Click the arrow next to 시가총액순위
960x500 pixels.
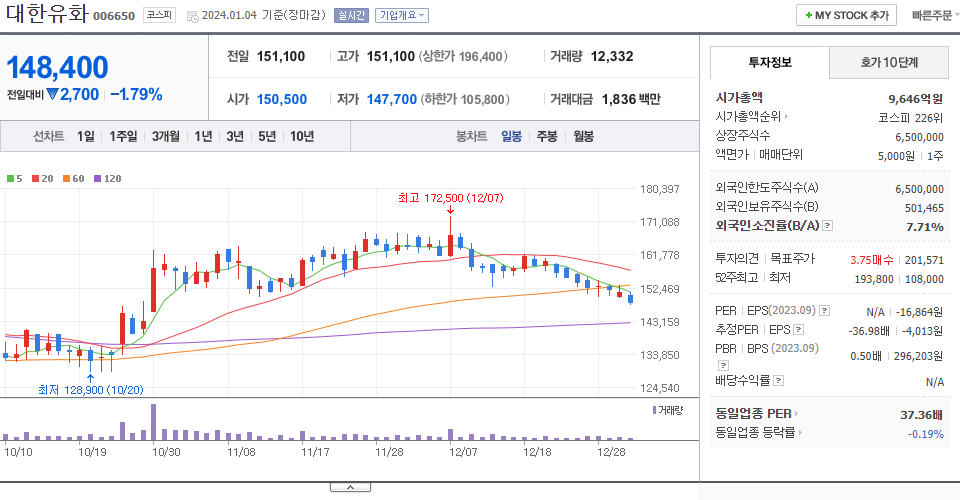(x=786, y=116)
